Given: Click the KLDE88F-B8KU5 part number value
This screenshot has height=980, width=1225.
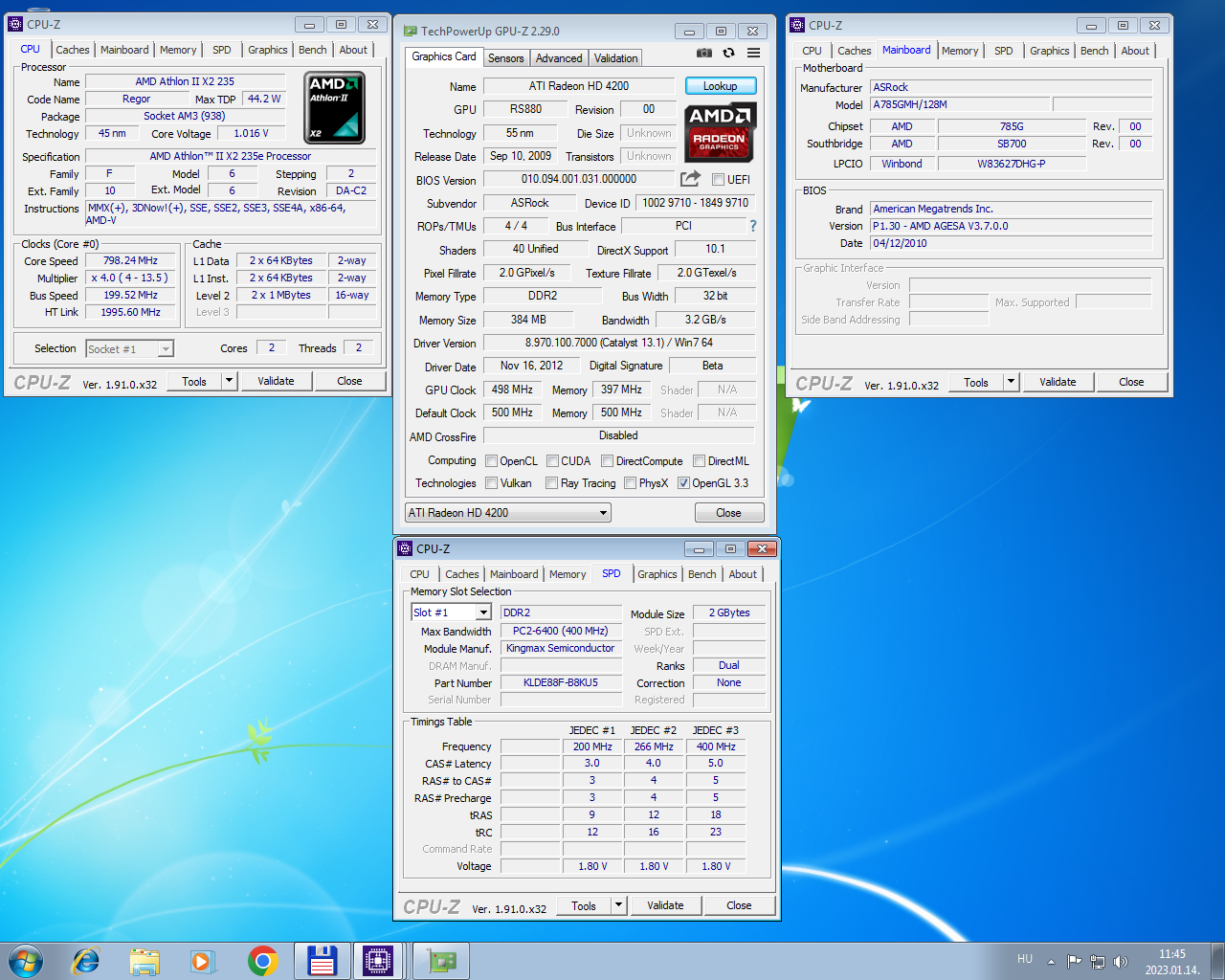Looking at the screenshot, I should [561, 682].
